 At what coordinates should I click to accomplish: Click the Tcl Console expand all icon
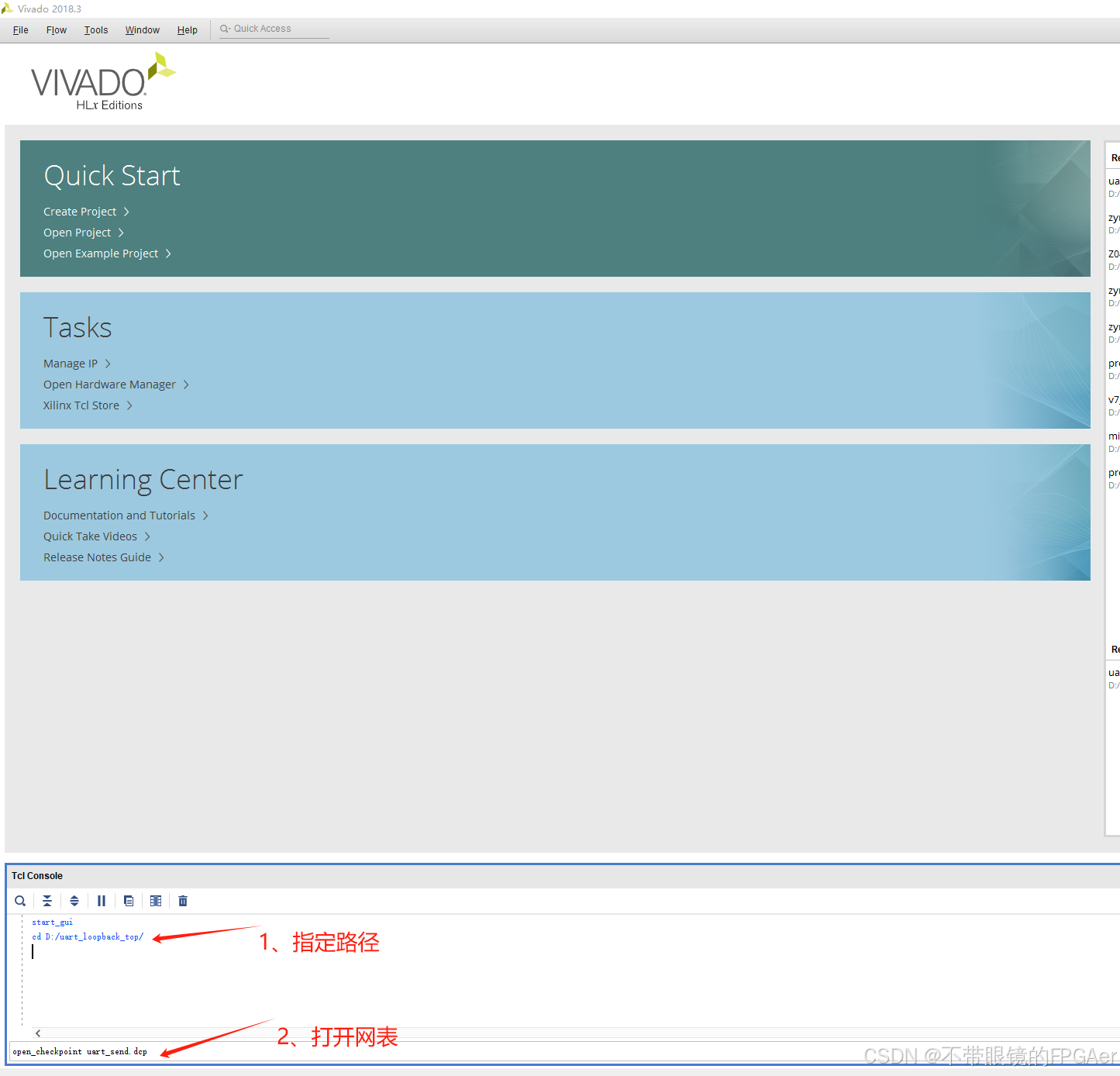click(x=74, y=901)
